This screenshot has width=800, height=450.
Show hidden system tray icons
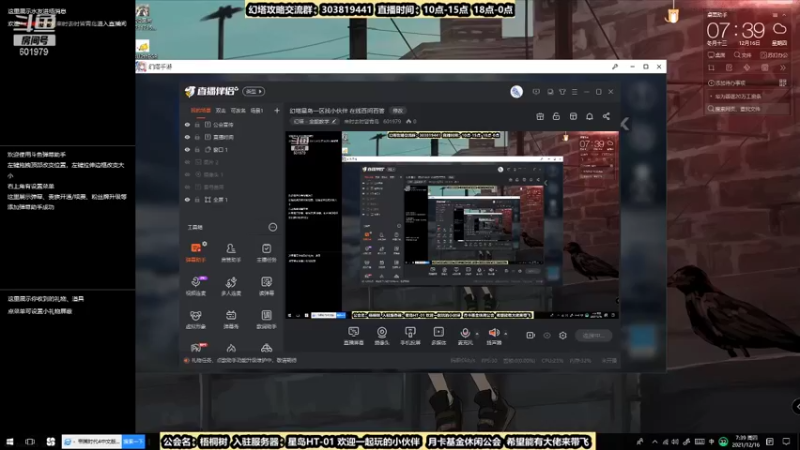pos(655,442)
